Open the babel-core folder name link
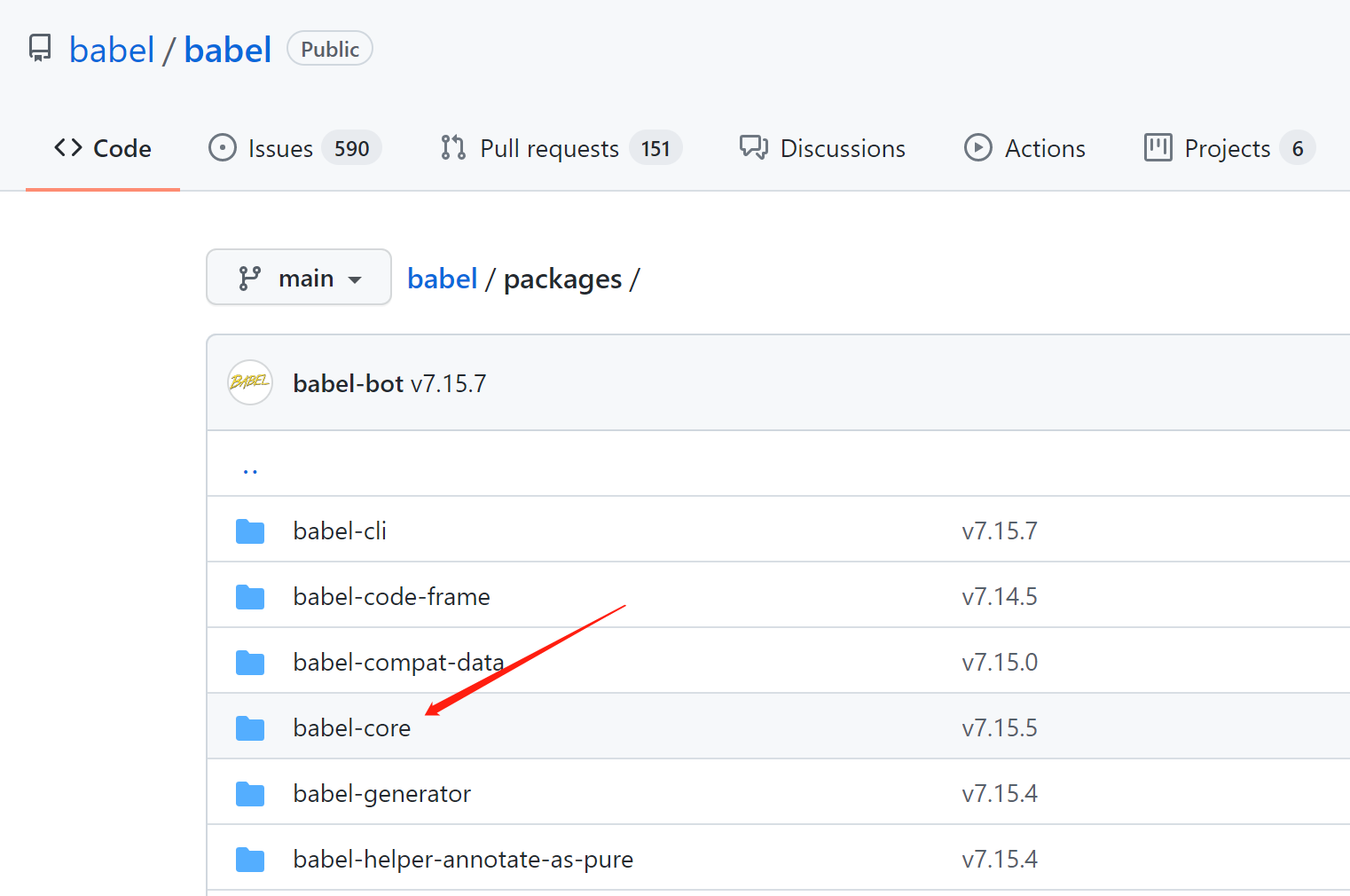 click(352, 728)
